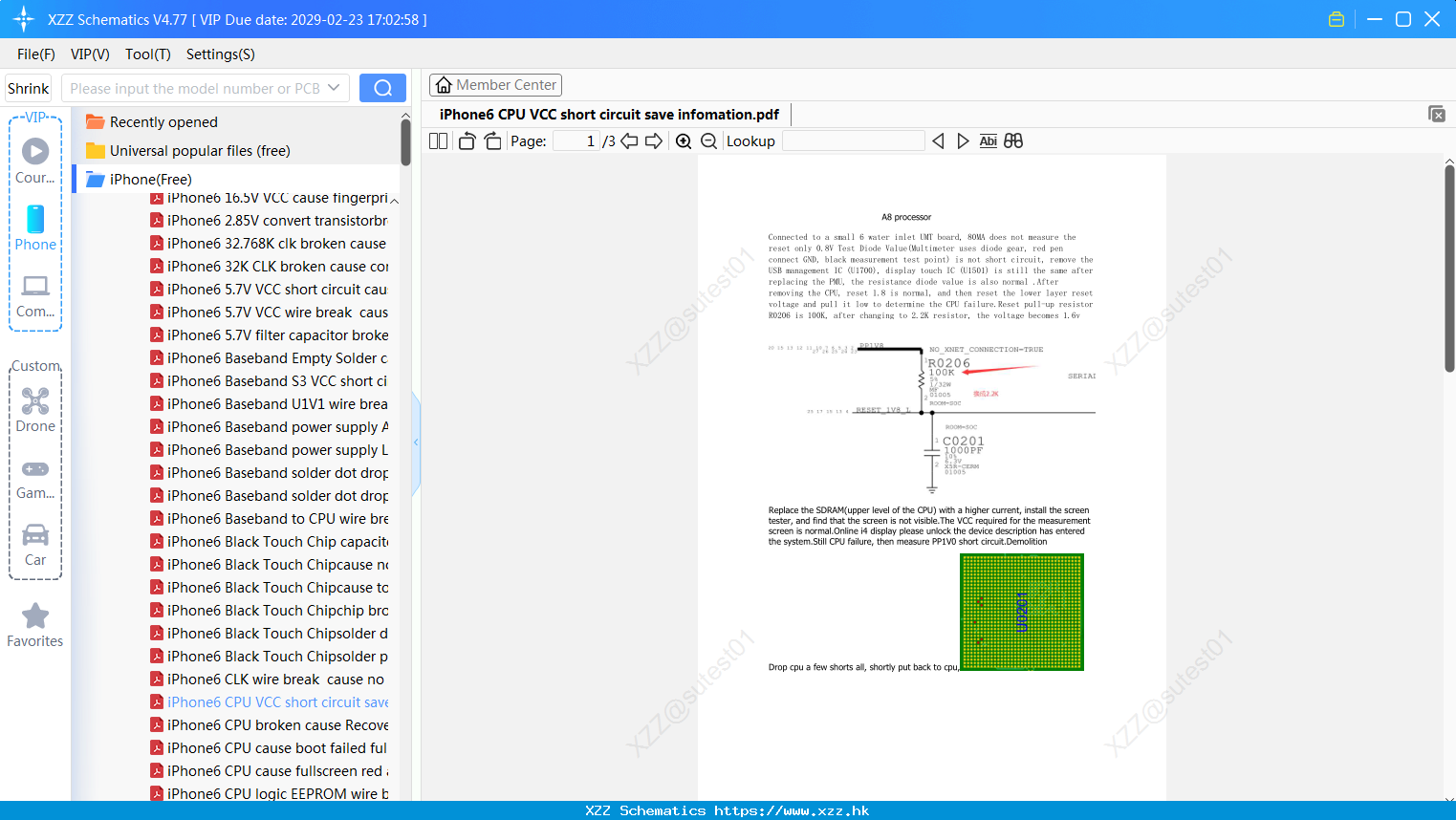Open iPhone6 2.85V convert transistor file

click(x=269, y=221)
